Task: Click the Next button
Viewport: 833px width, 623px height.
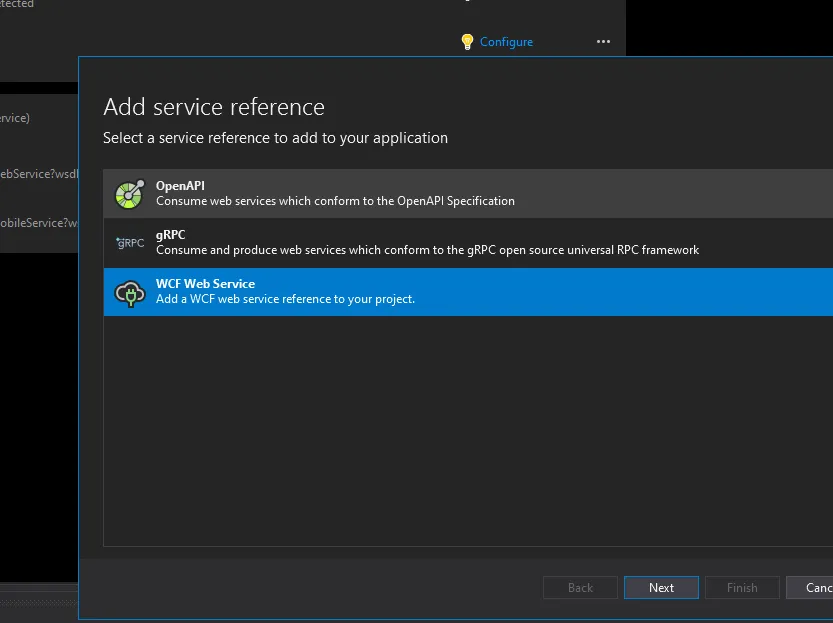Action: (661, 587)
